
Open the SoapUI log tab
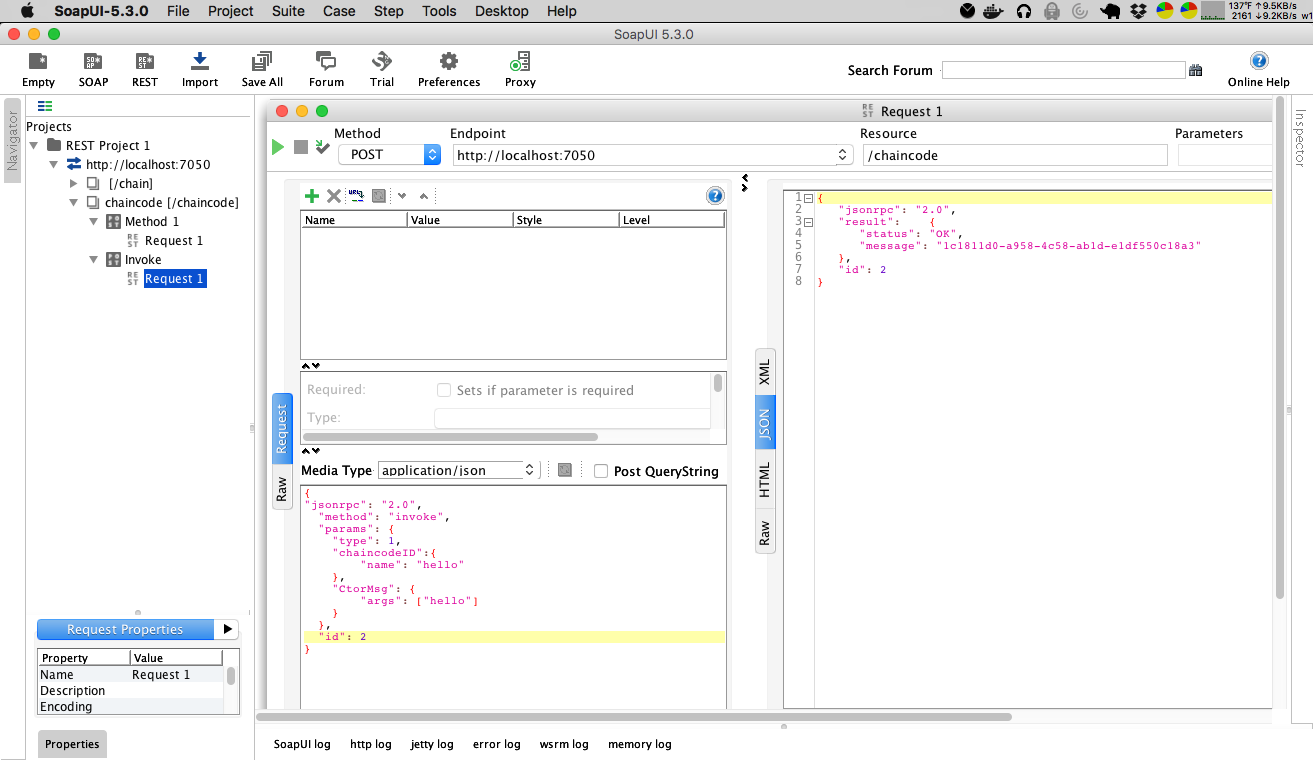(302, 744)
